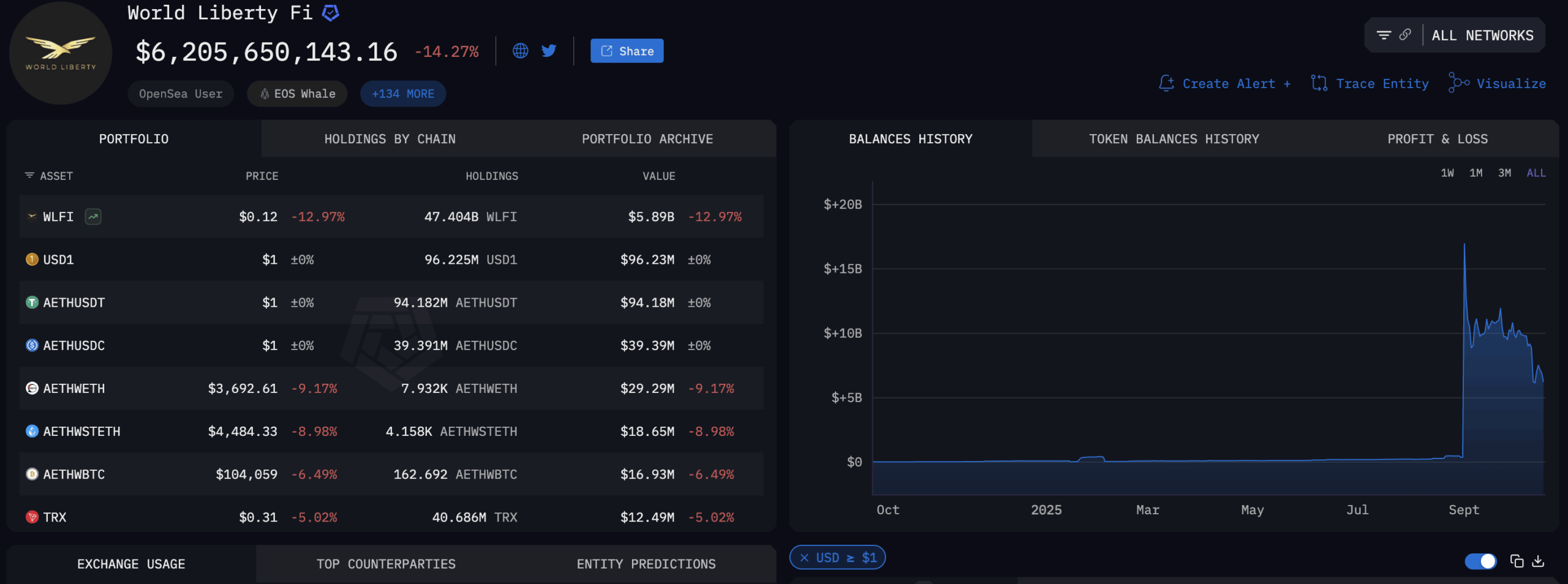1568x584 pixels.
Task: Open the website globe icon
Action: click(520, 51)
